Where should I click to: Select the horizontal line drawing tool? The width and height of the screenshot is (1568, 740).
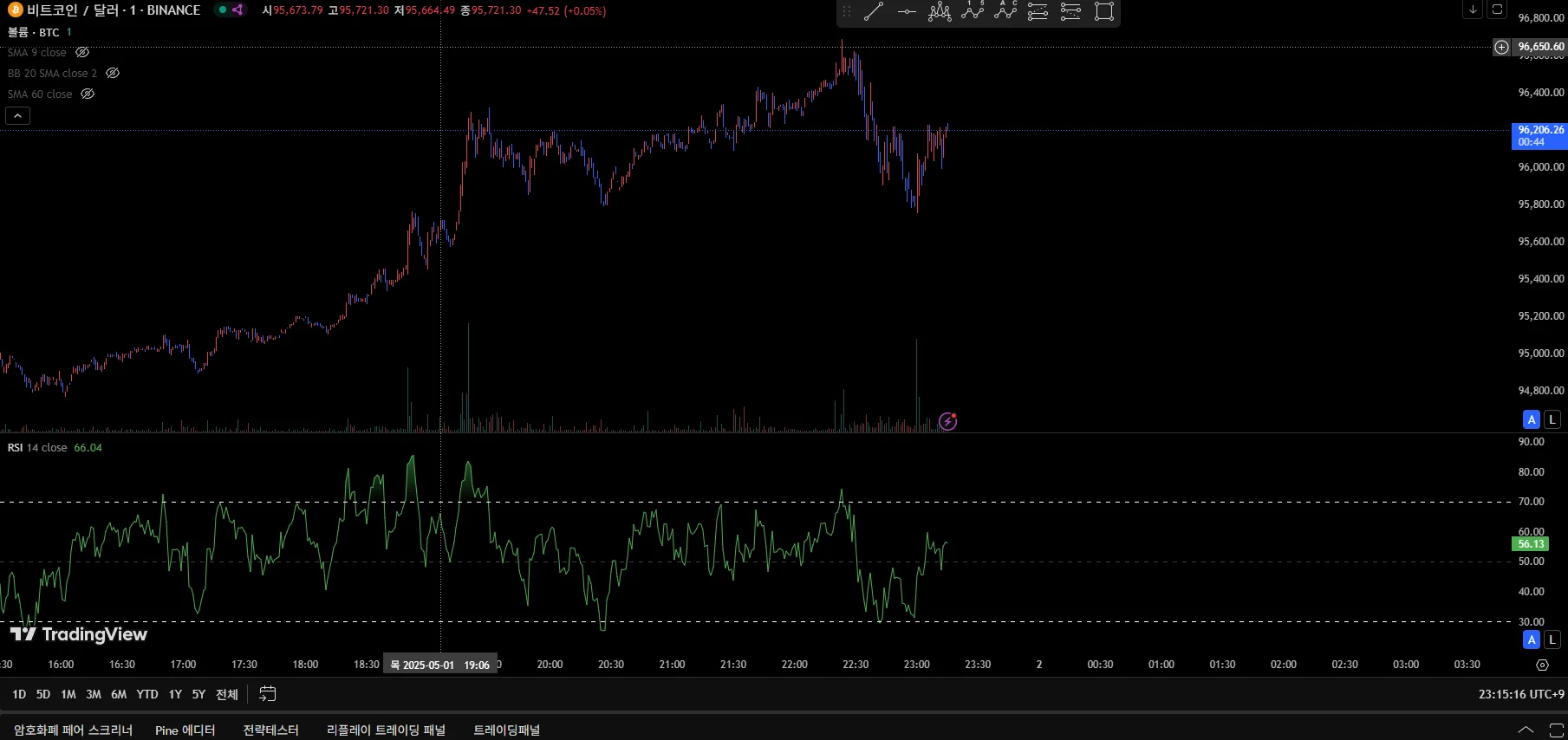click(x=907, y=11)
